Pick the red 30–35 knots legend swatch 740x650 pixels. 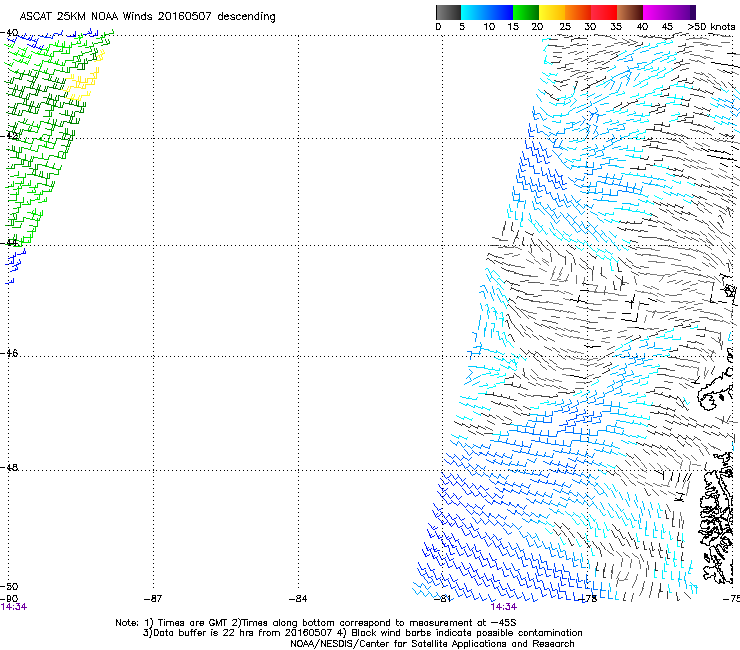(x=604, y=12)
